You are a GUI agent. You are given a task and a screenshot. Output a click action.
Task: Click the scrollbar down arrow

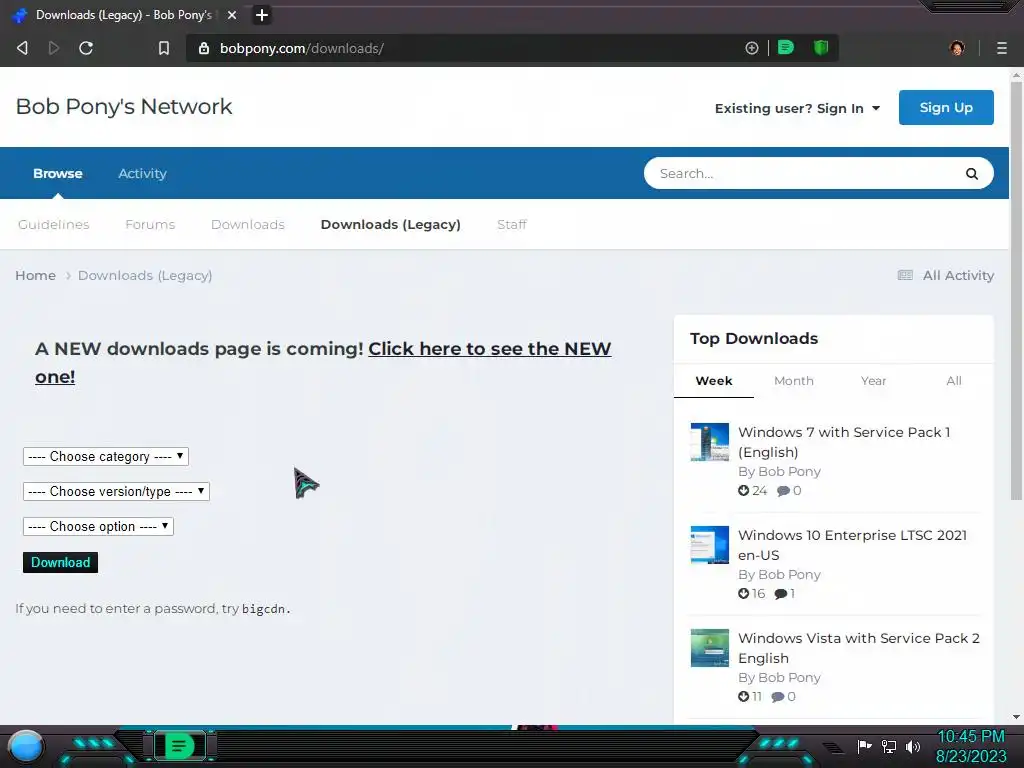pyautogui.click(x=1016, y=717)
